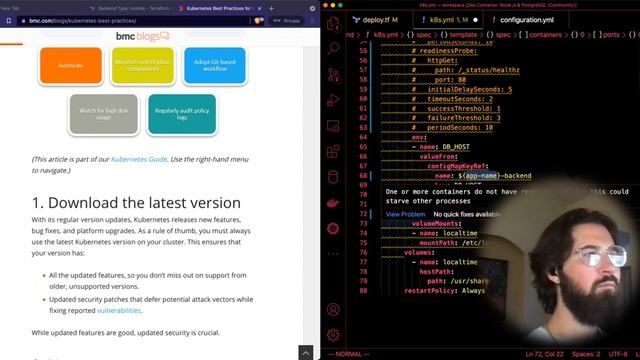
Task: Open the Kubernetes Guide link
Action: [139, 159]
